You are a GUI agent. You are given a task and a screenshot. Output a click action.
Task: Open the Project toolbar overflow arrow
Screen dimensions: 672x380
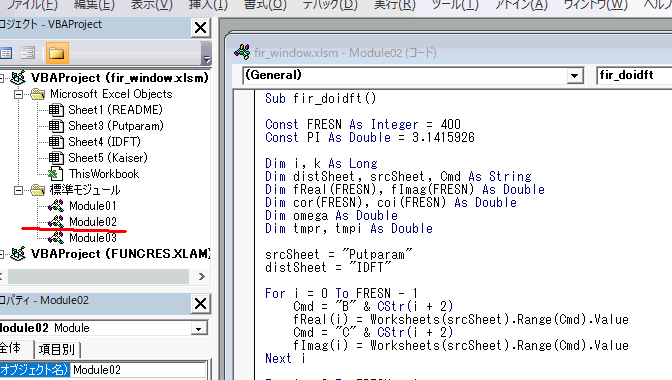207,54
